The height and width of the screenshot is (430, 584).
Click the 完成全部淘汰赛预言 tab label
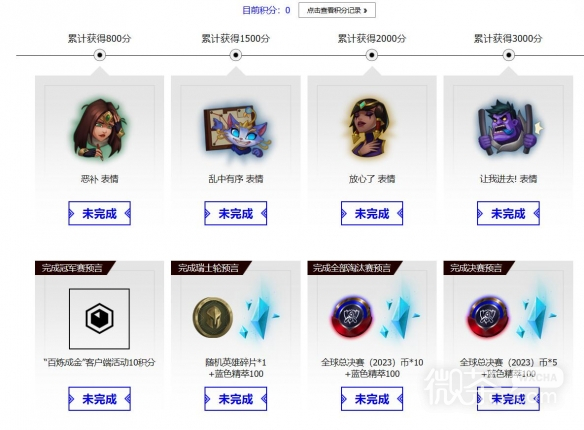coord(352,268)
